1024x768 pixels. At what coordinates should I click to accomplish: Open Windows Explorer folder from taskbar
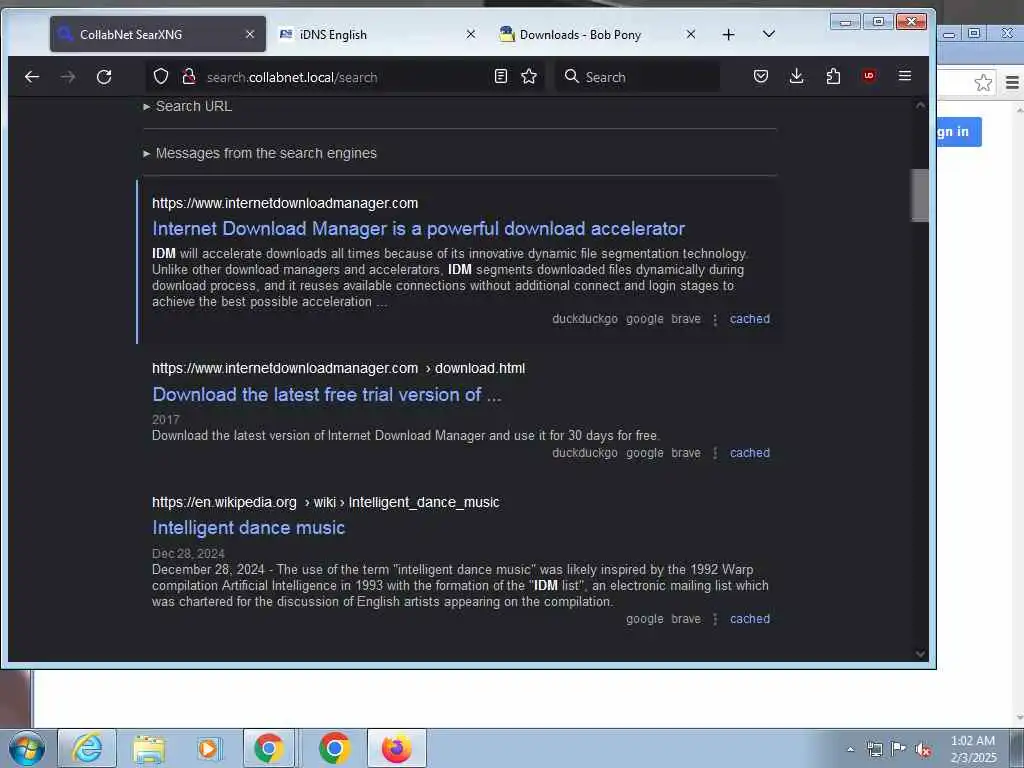[x=148, y=748]
